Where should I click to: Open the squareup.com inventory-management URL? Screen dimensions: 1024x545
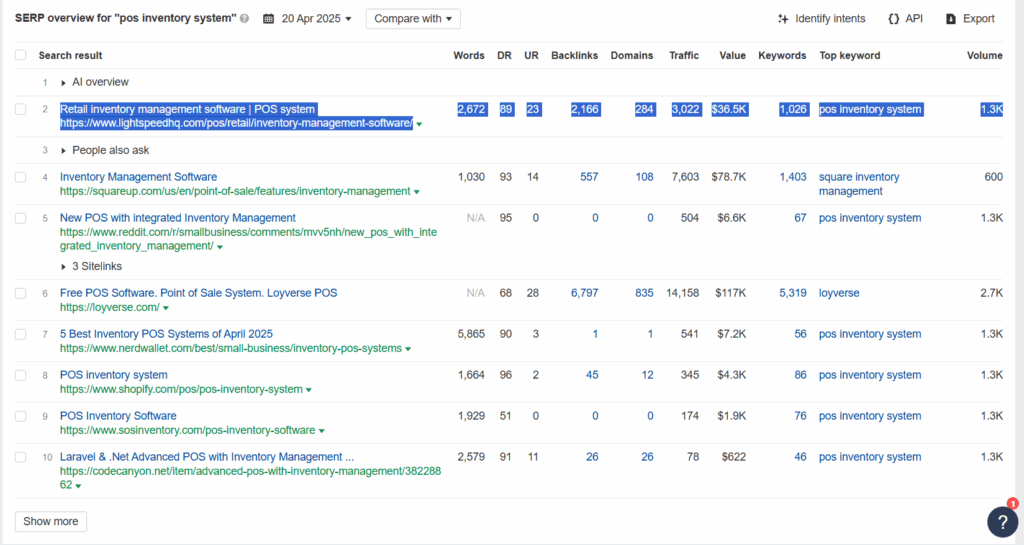235,191
